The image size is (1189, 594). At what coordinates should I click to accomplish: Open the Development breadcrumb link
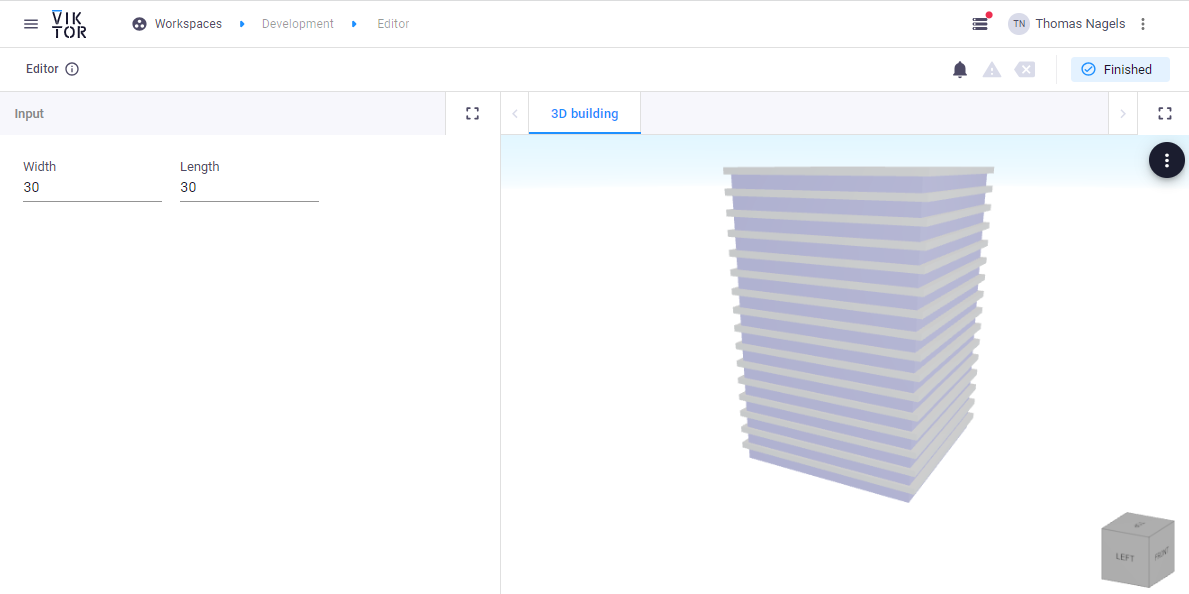pyautogui.click(x=297, y=24)
